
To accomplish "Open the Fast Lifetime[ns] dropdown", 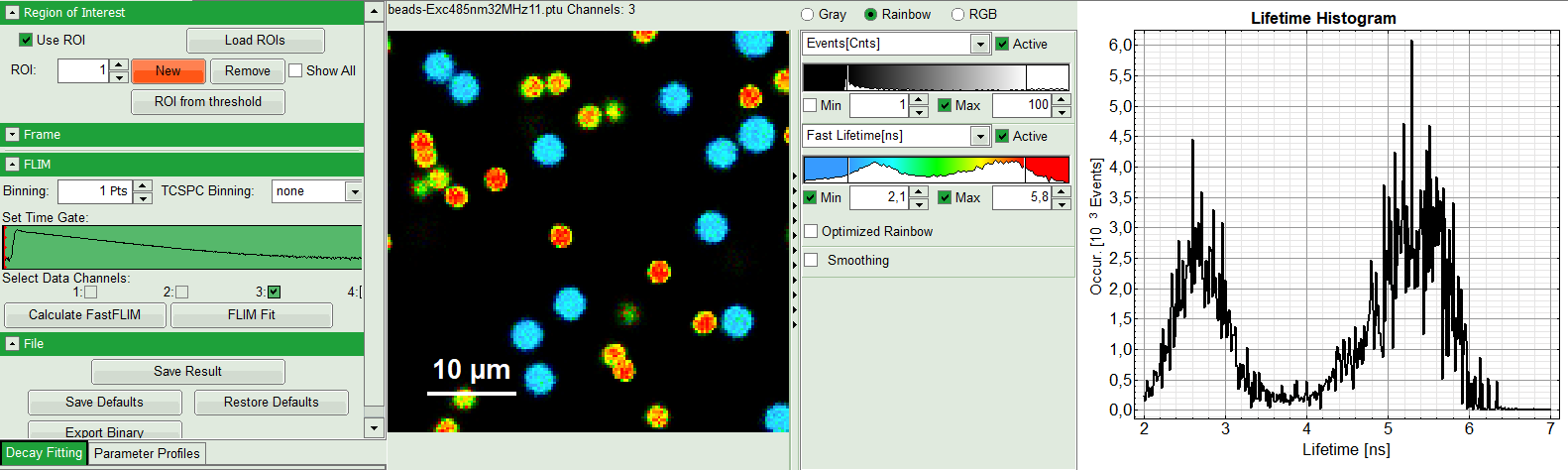I will (979, 137).
